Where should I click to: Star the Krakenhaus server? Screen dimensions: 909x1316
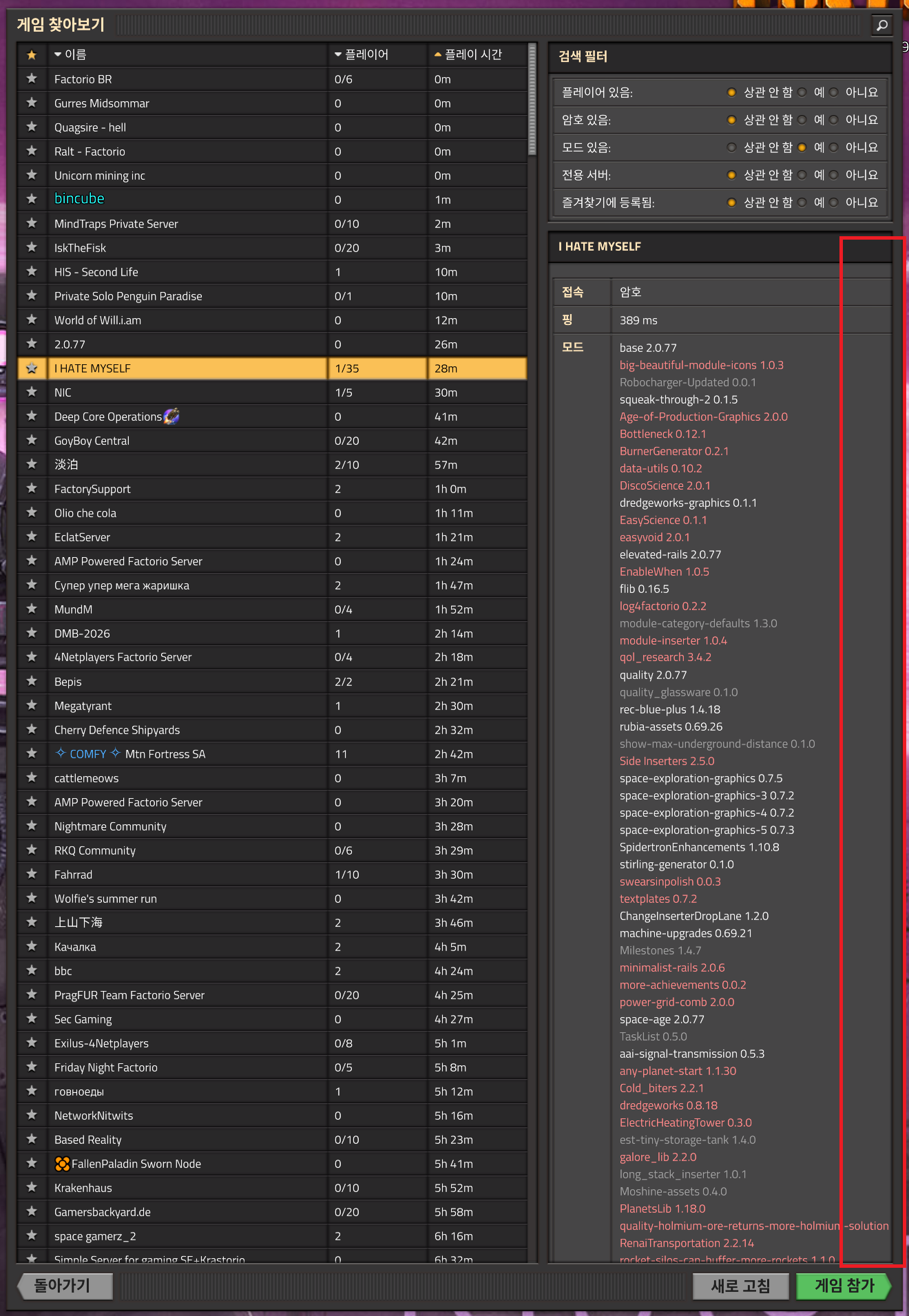pos(32,1187)
